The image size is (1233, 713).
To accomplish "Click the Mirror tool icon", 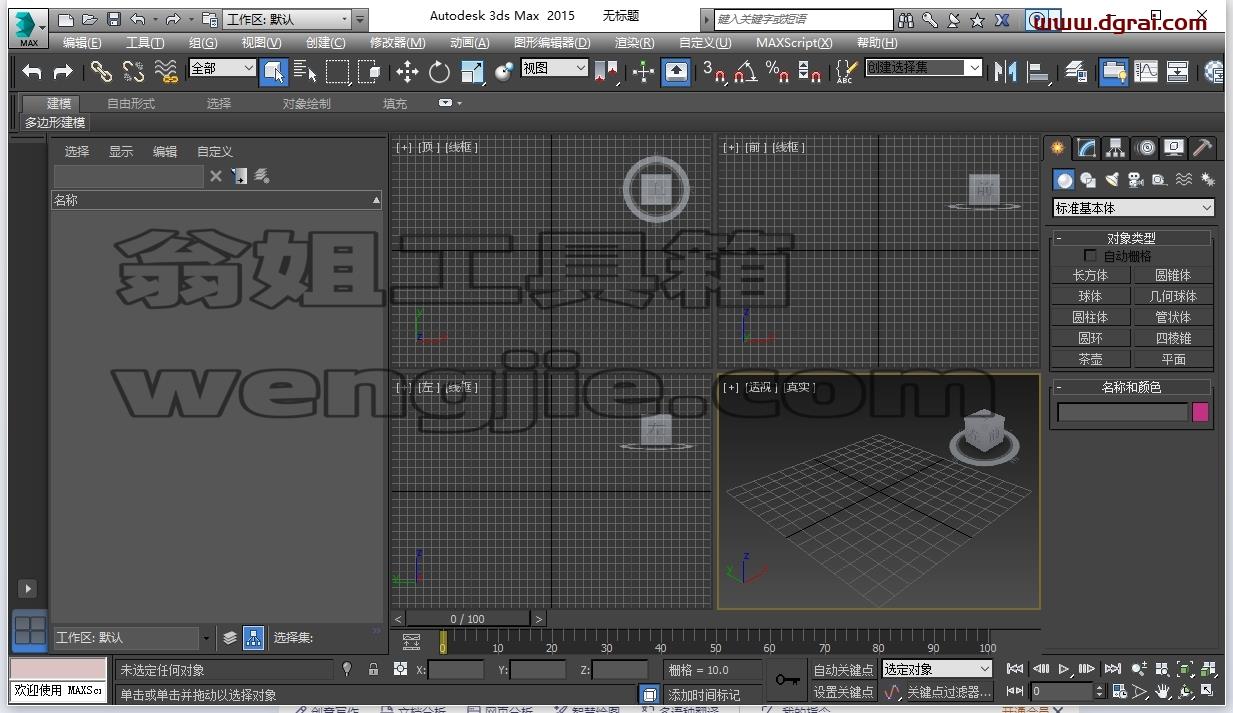I will 1005,71.
